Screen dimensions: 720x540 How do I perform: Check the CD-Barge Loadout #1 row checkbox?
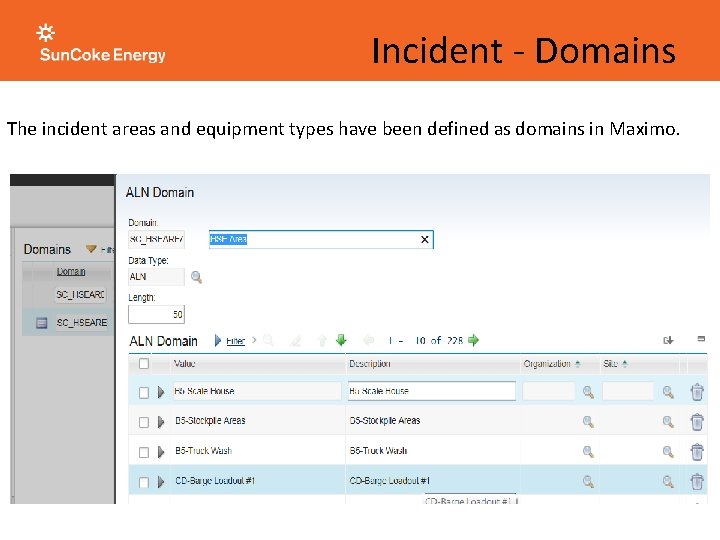144,482
